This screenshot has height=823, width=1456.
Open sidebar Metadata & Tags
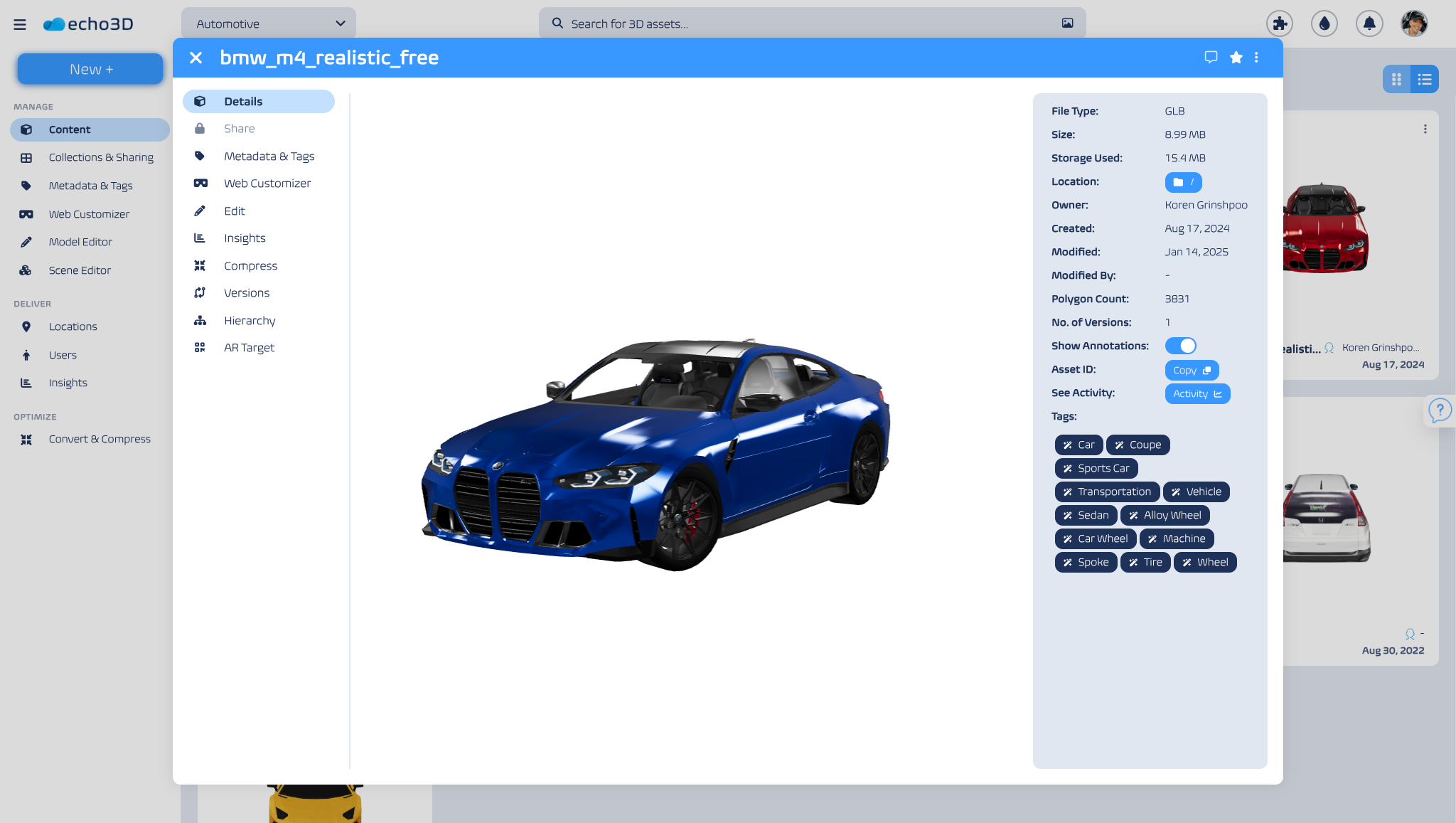click(90, 186)
